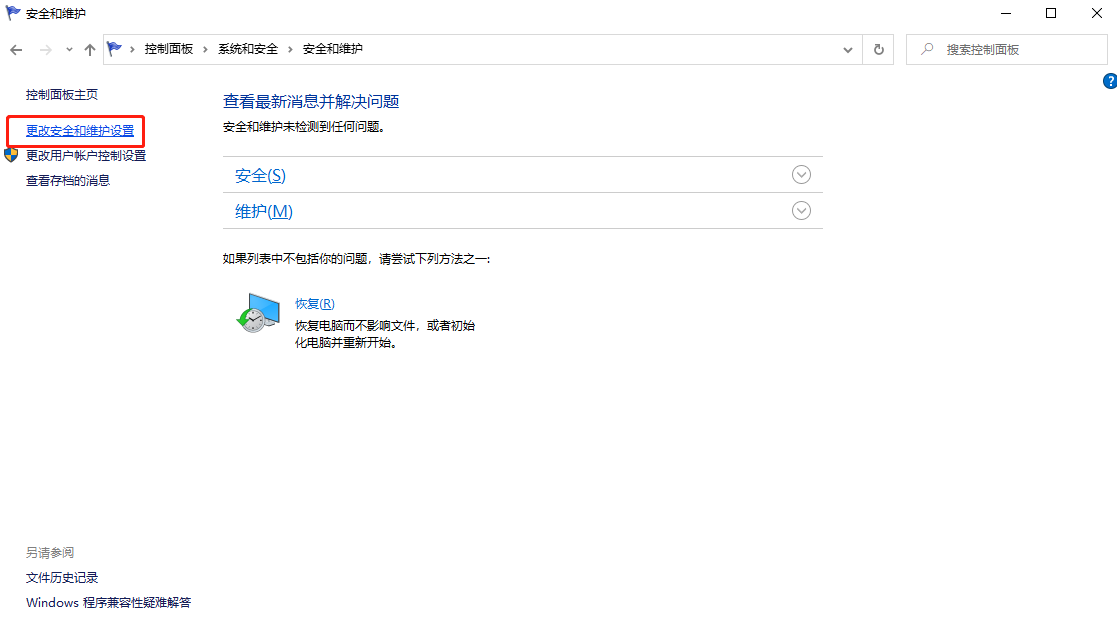1117x627 pixels.
Task: Select 系统和安全 in the breadcrumb
Action: coord(249,48)
